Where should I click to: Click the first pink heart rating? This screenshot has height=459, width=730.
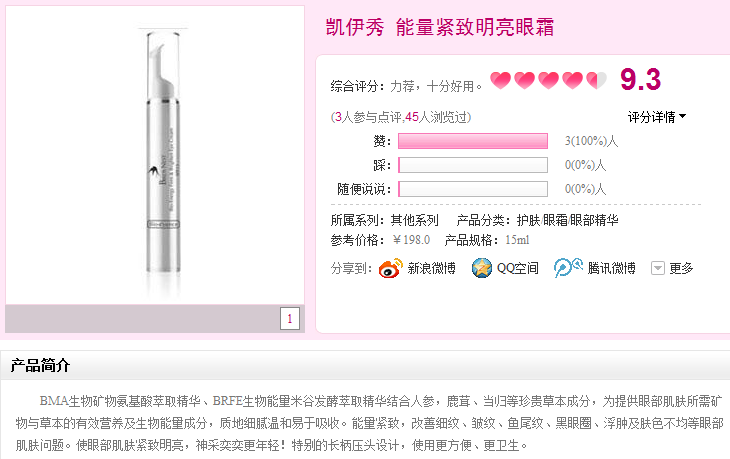tap(500, 81)
